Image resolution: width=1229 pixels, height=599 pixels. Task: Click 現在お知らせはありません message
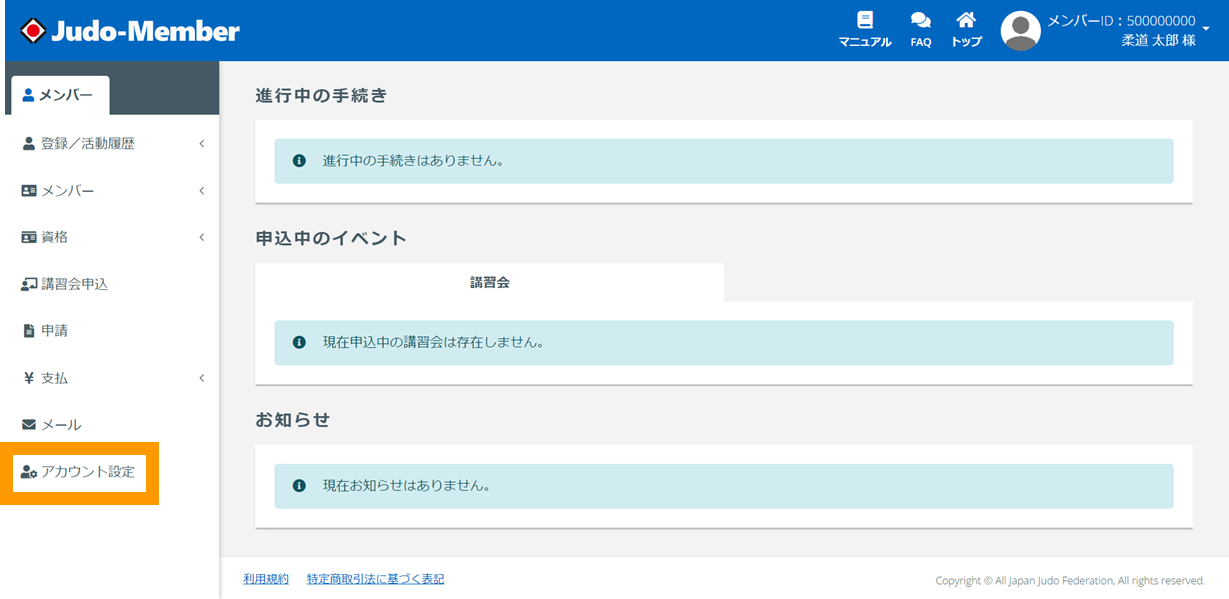tap(406, 486)
